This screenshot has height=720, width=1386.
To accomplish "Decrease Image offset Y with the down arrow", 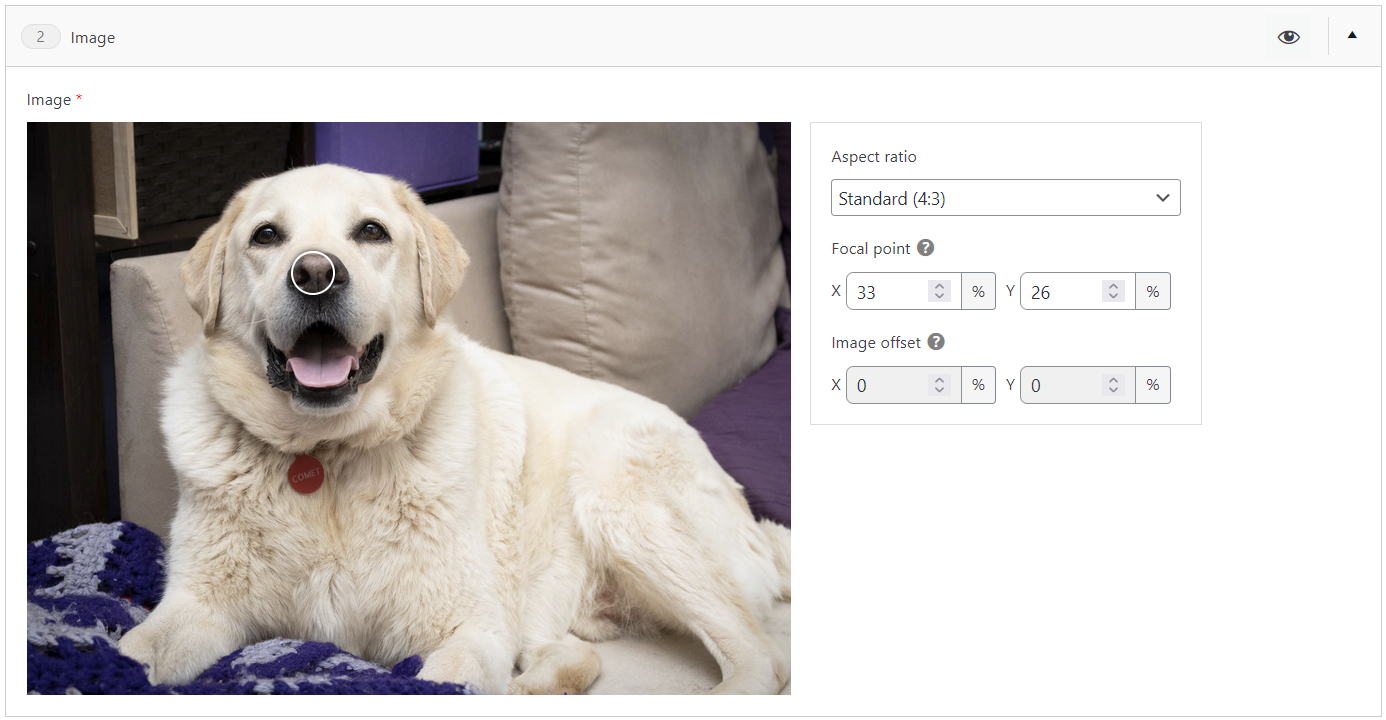I will click(1113, 391).
